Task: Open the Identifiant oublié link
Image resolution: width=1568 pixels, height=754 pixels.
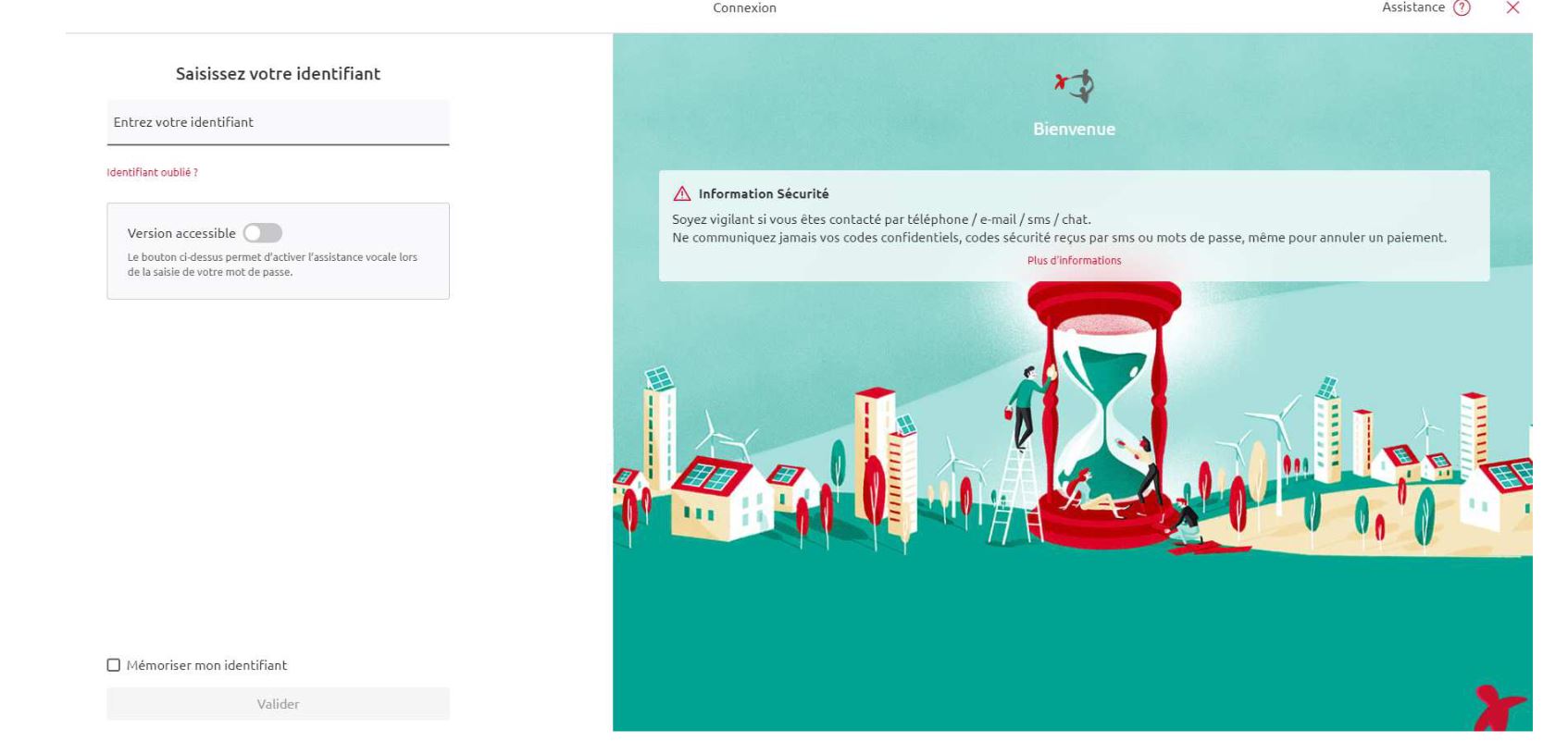Action: tap(152, 173)
